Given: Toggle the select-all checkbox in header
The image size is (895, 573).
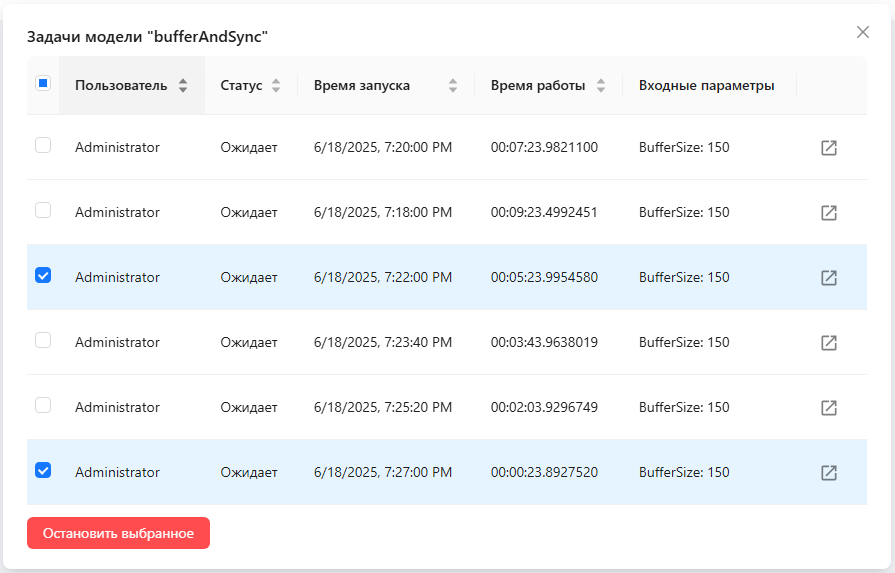Looking at the screenshot, I should (43, 84).
